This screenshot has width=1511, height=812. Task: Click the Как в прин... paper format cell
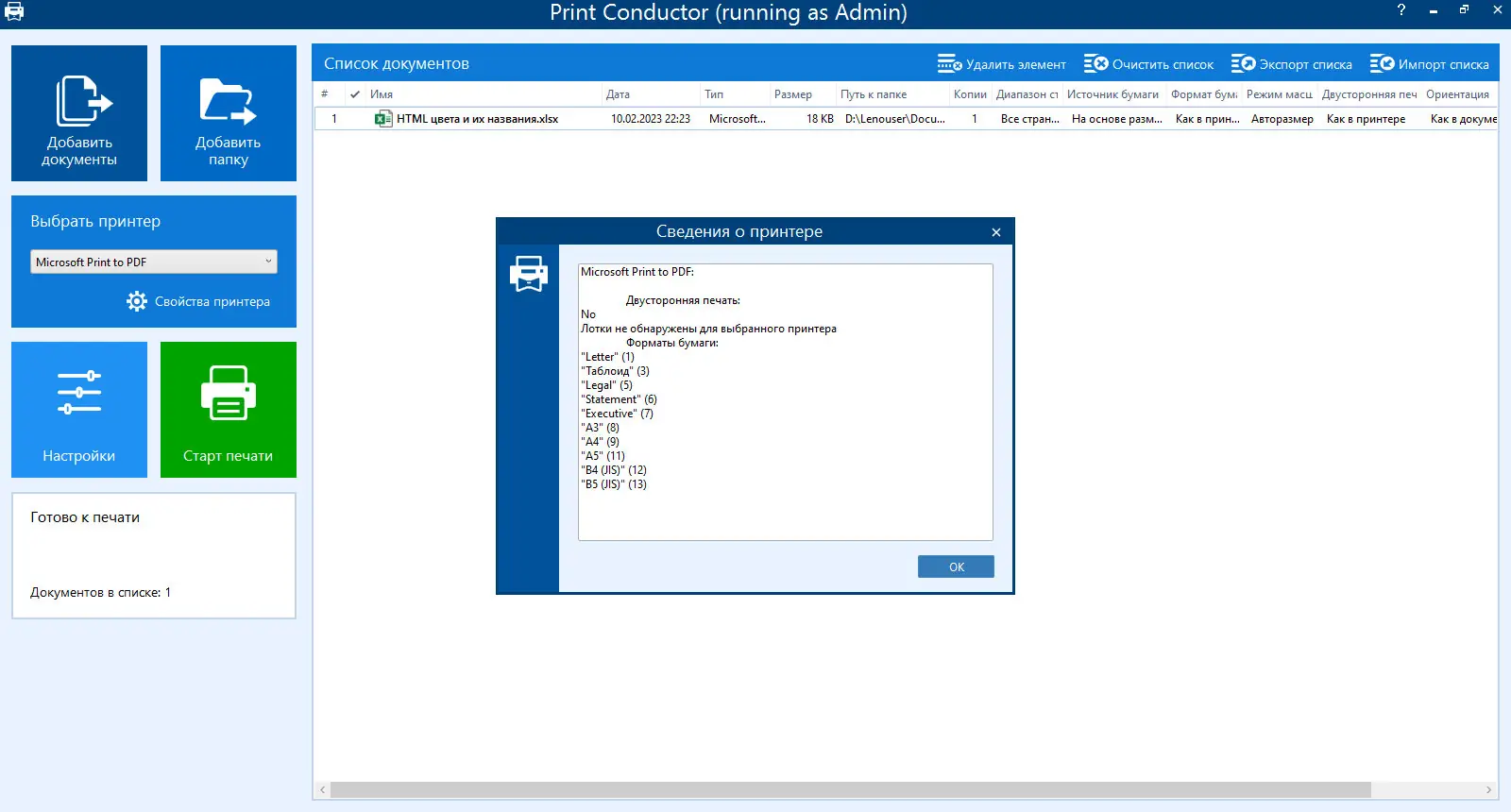(1208, 119)
